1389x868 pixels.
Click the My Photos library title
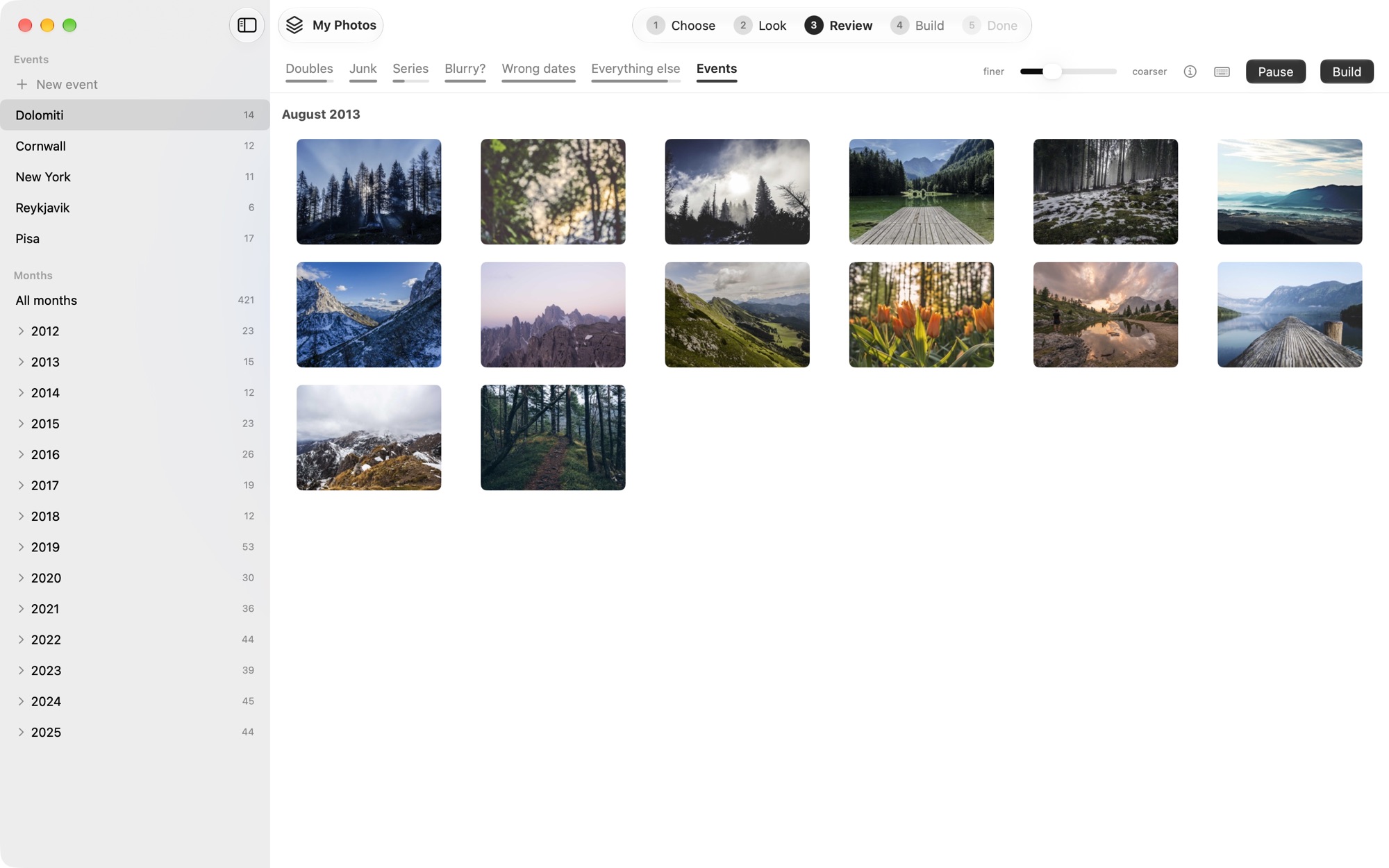pos(344,26)
